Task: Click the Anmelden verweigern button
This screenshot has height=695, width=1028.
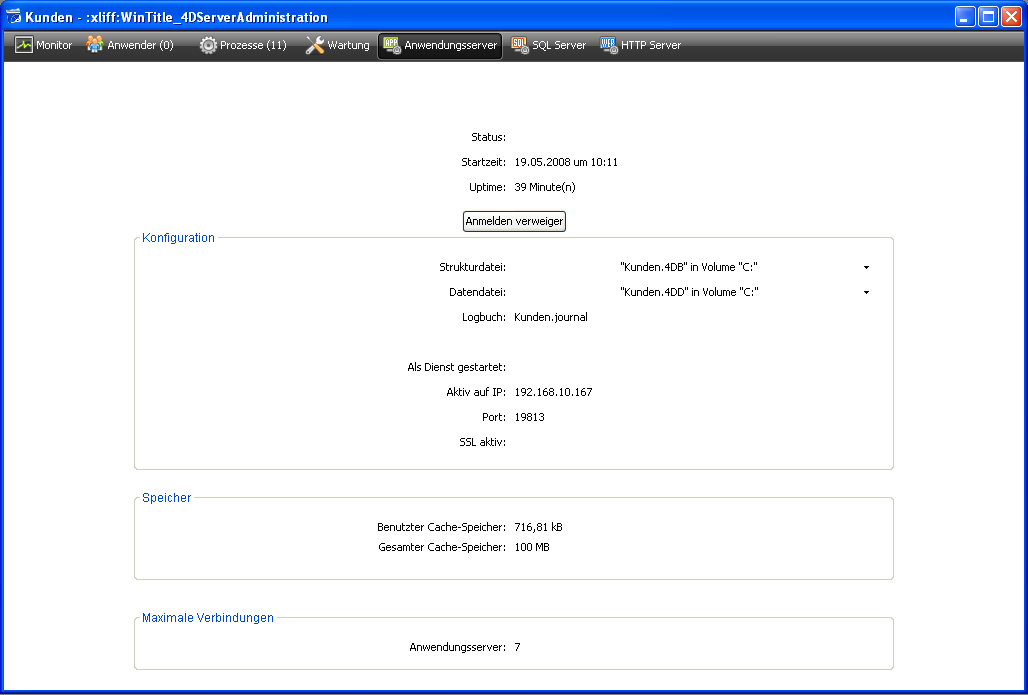Action: click(514, 221)
